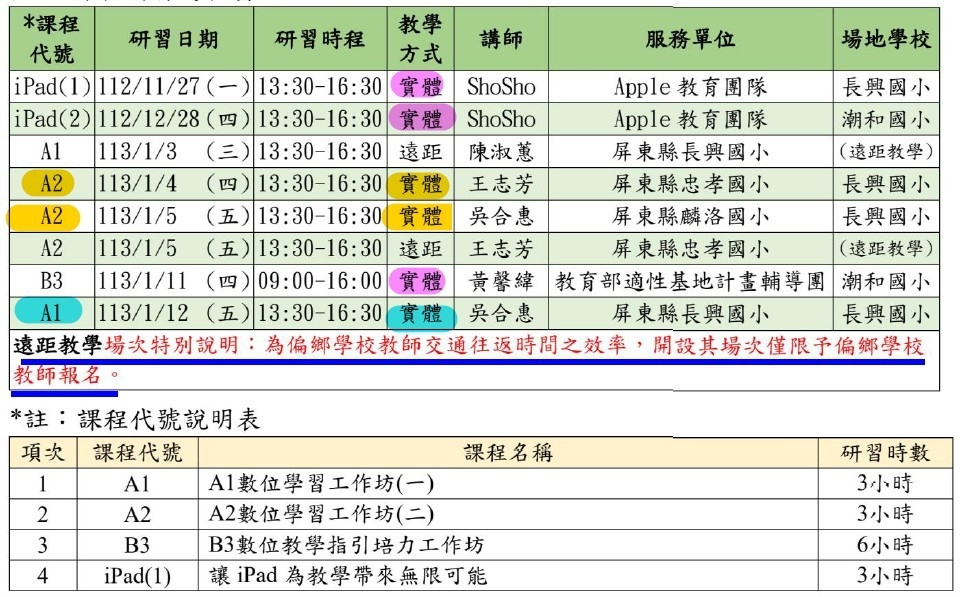Click the cyan-highlighted A1 course code
The height and width of the screenshot is (597, 966).
48,313
